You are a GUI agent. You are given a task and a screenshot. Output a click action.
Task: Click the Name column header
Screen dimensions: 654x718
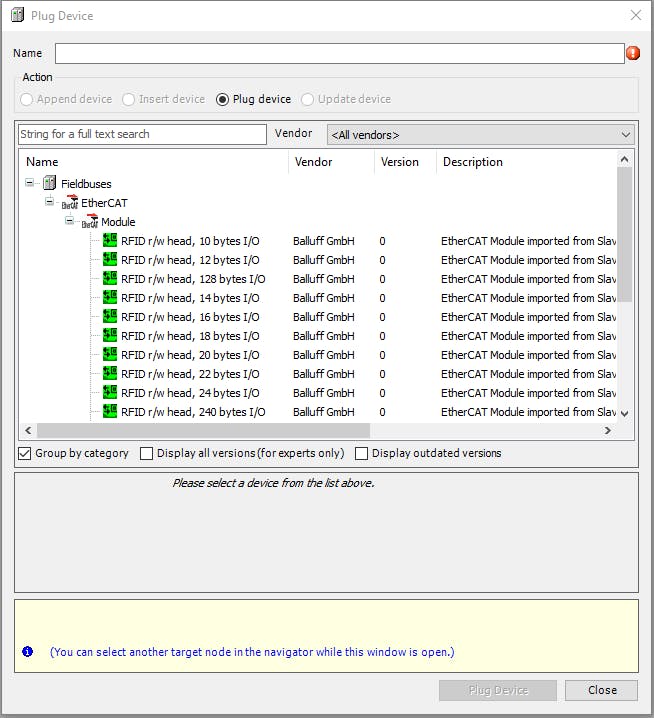click(x=153, y=162)
